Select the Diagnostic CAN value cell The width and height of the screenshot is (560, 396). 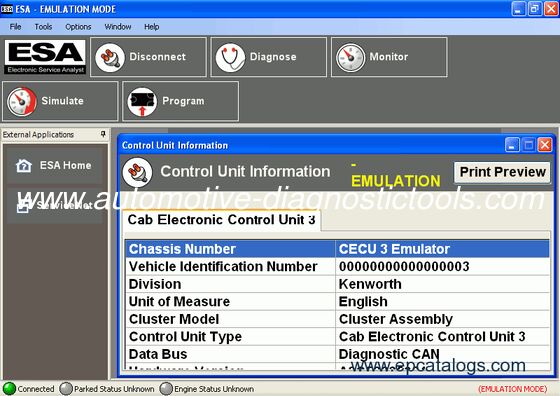[x=442, y=354]
